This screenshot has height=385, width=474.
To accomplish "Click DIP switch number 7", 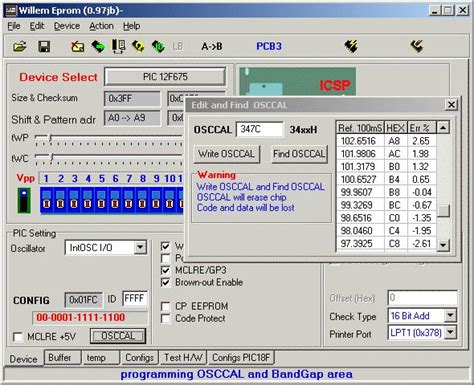I will (x=129, y=200).
